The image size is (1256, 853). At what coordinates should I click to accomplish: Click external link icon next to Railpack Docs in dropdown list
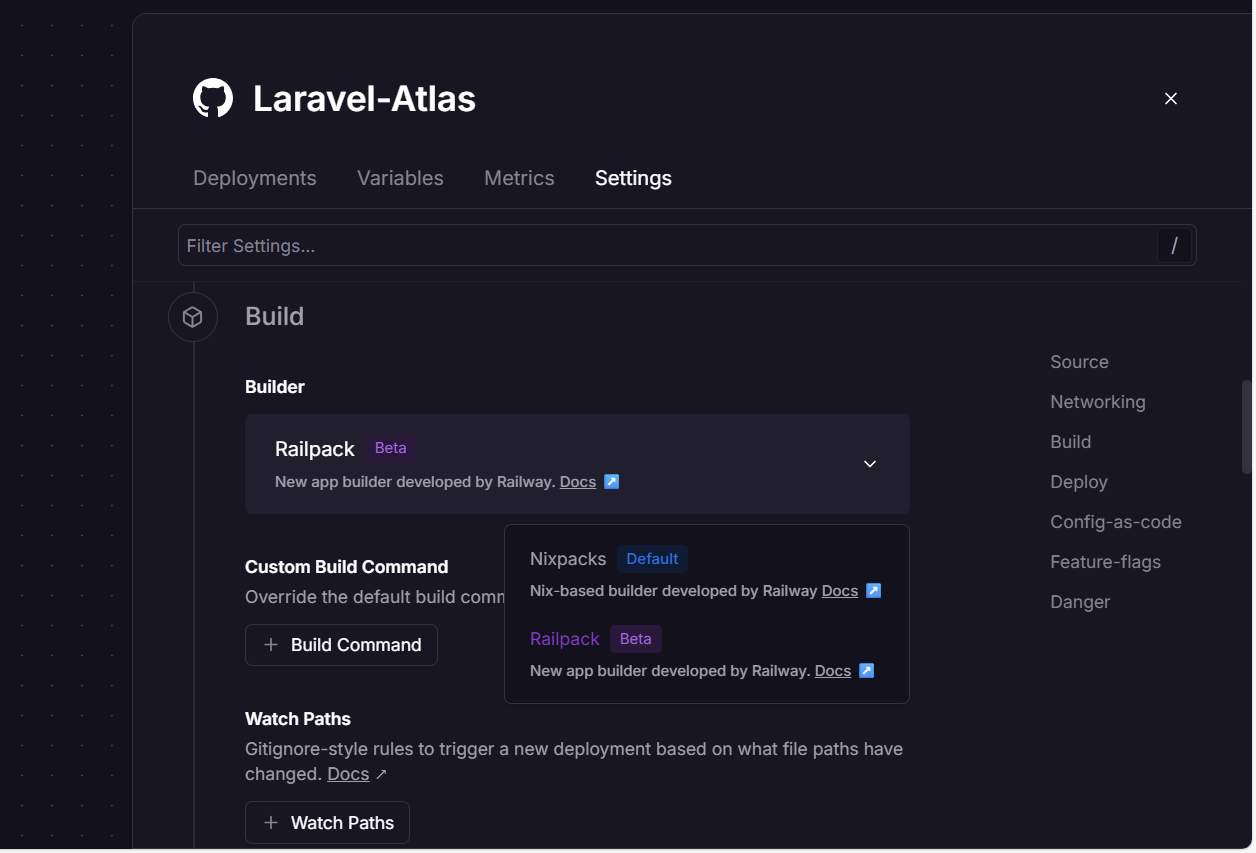pyautogui.click(x=867, y=671)
